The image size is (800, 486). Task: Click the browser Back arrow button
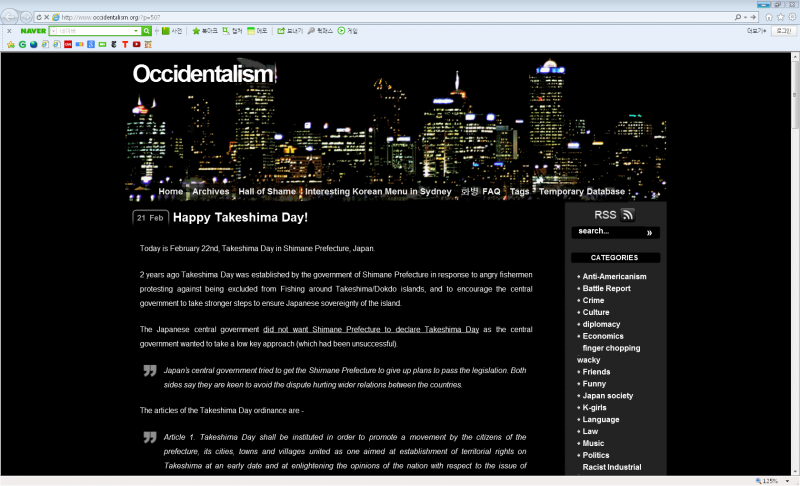11,17
